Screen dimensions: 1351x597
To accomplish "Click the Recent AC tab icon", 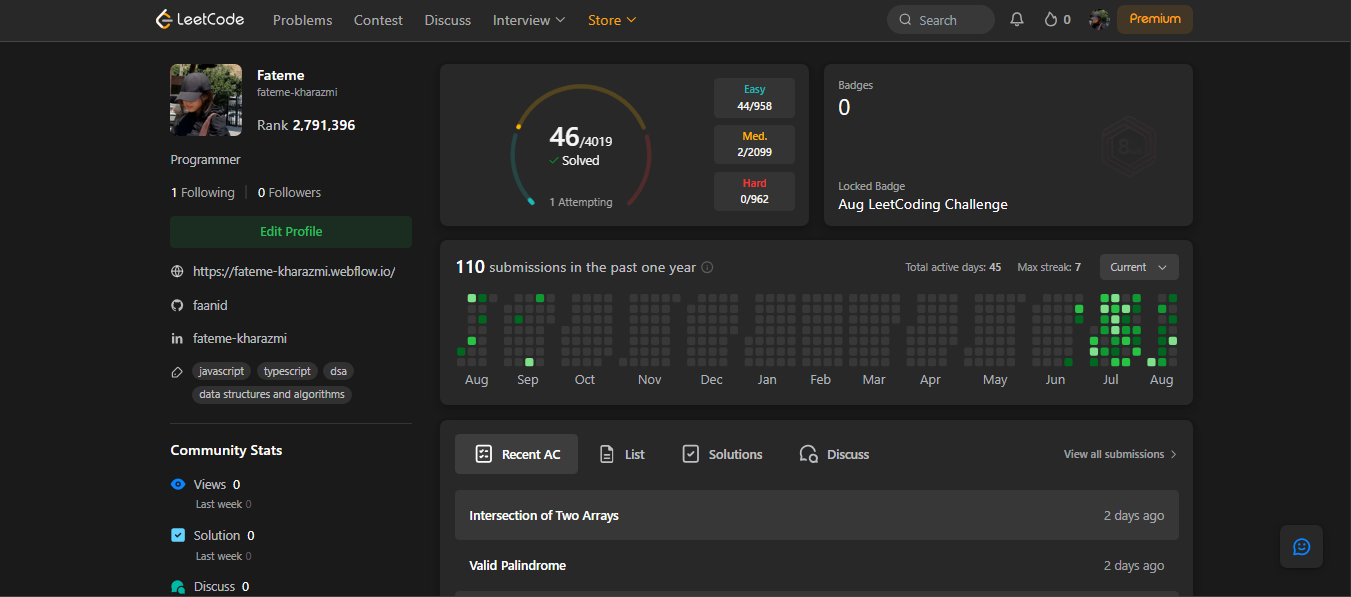I will (x=483, y=454).
